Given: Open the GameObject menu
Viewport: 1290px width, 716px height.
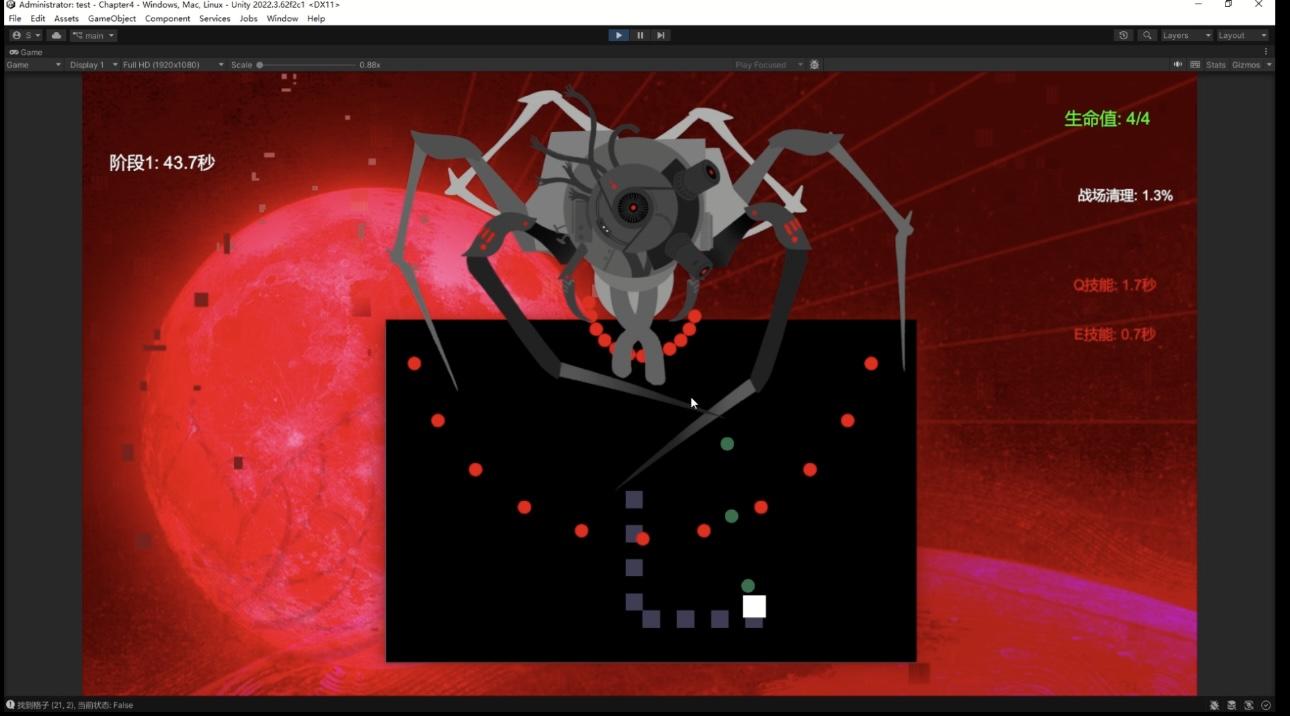Looking at the screenshot, I should coord(111,19).
